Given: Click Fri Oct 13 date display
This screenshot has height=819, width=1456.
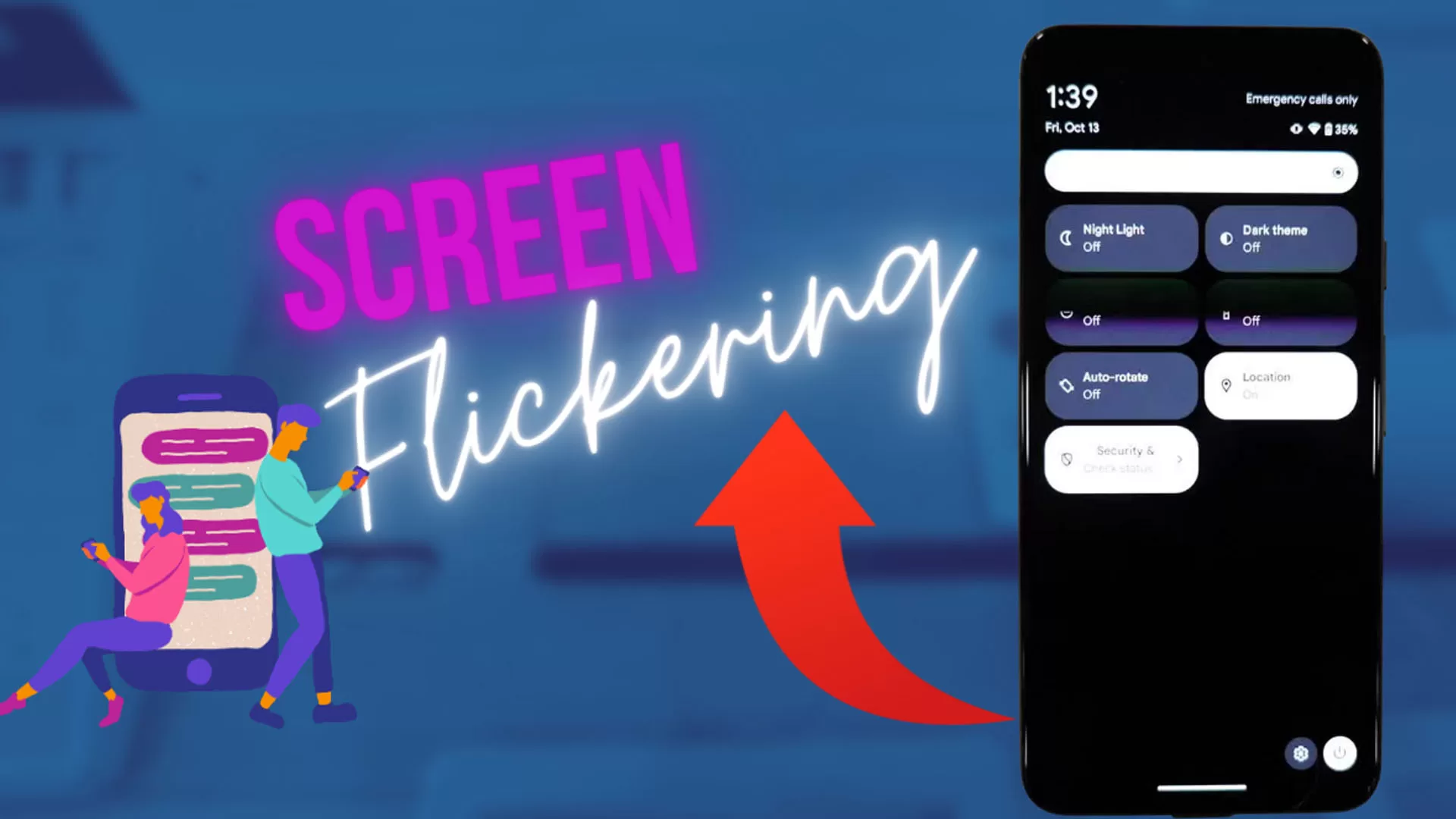Looking at the screenshot, I should (1074, 127).
